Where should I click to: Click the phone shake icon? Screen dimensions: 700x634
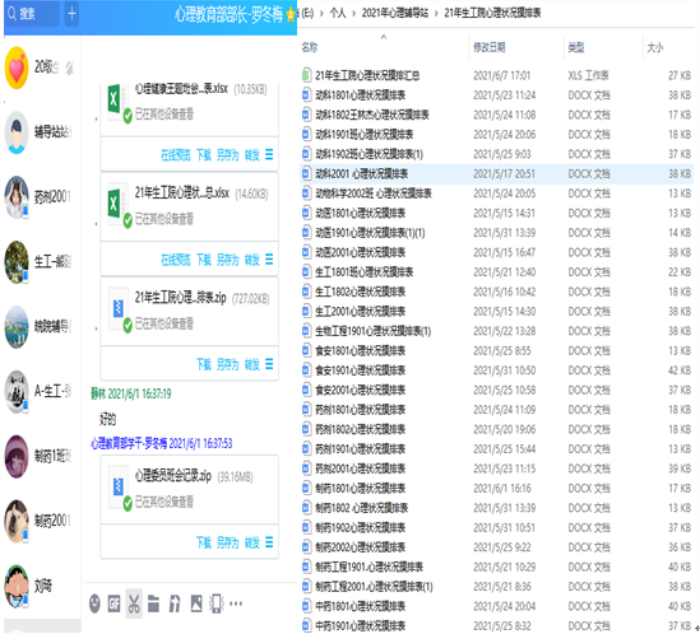pyautogui.click(x=215, y=603)
